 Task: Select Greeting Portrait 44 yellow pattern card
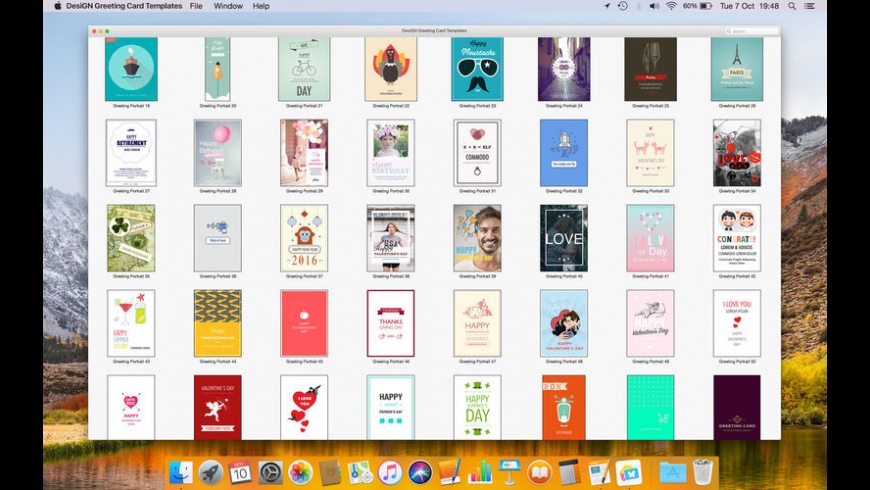pyautogui.click(x=218, y=323)
